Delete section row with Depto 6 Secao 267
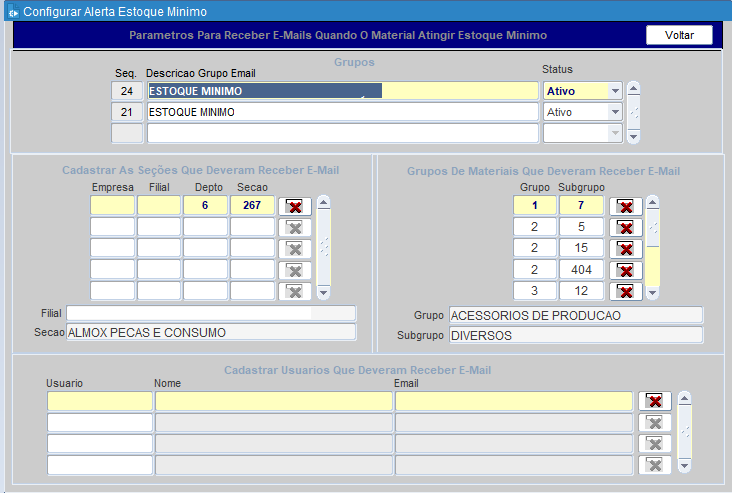Viewport: 732px width, 493px height. (x=295, y=206)
